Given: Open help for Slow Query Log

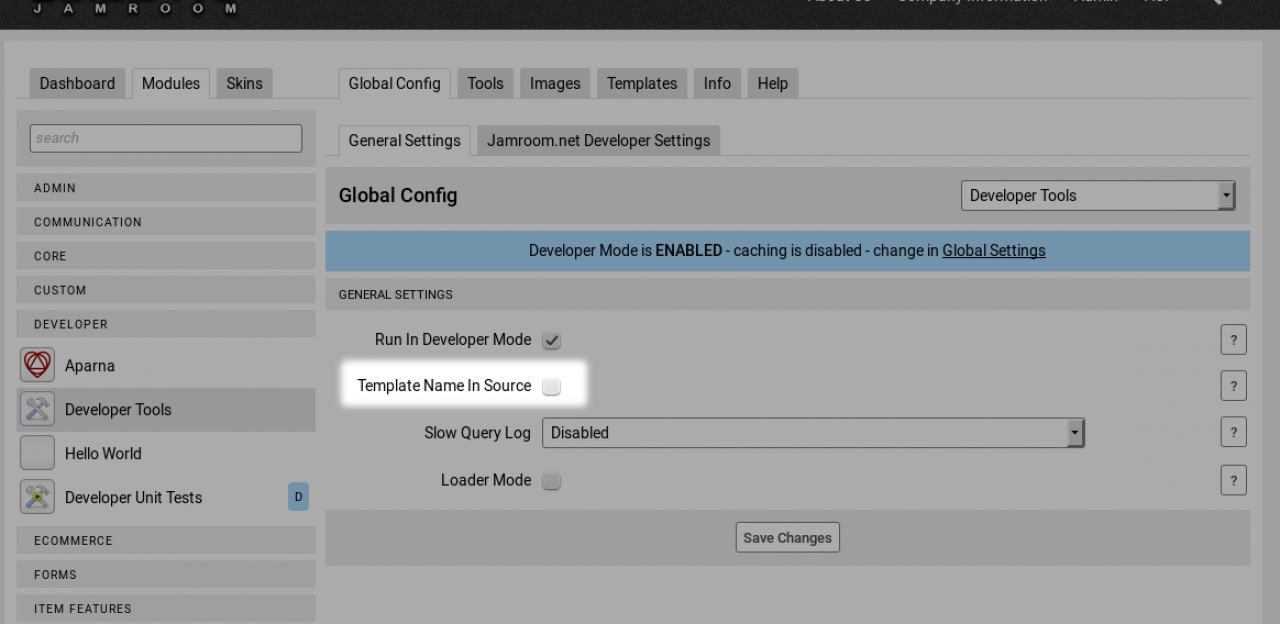Looking at the screenshot, I should (x=1233, y=432).
